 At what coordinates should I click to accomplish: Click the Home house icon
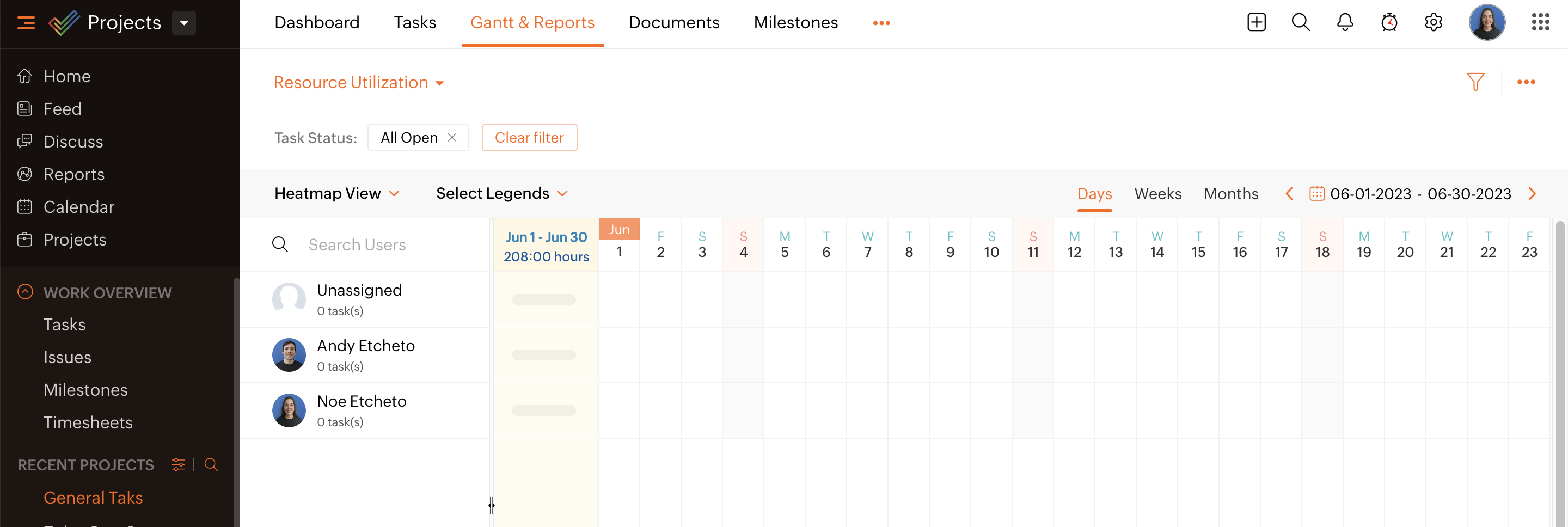25,76
